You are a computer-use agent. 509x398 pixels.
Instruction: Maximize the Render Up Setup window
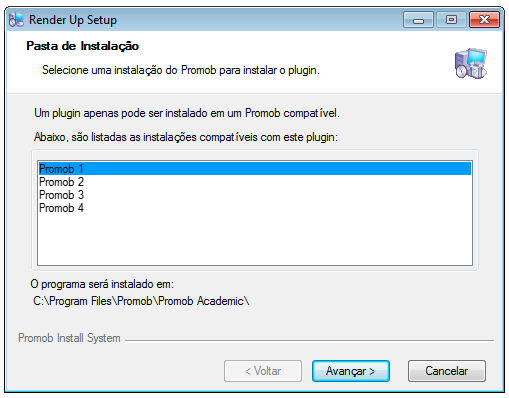click(x=451, y=20)
